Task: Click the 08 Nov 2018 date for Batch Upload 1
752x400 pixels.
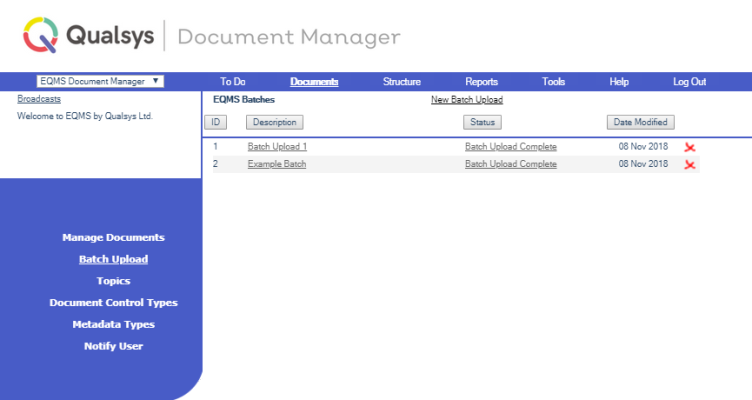Action: click(x=643, y=146)
